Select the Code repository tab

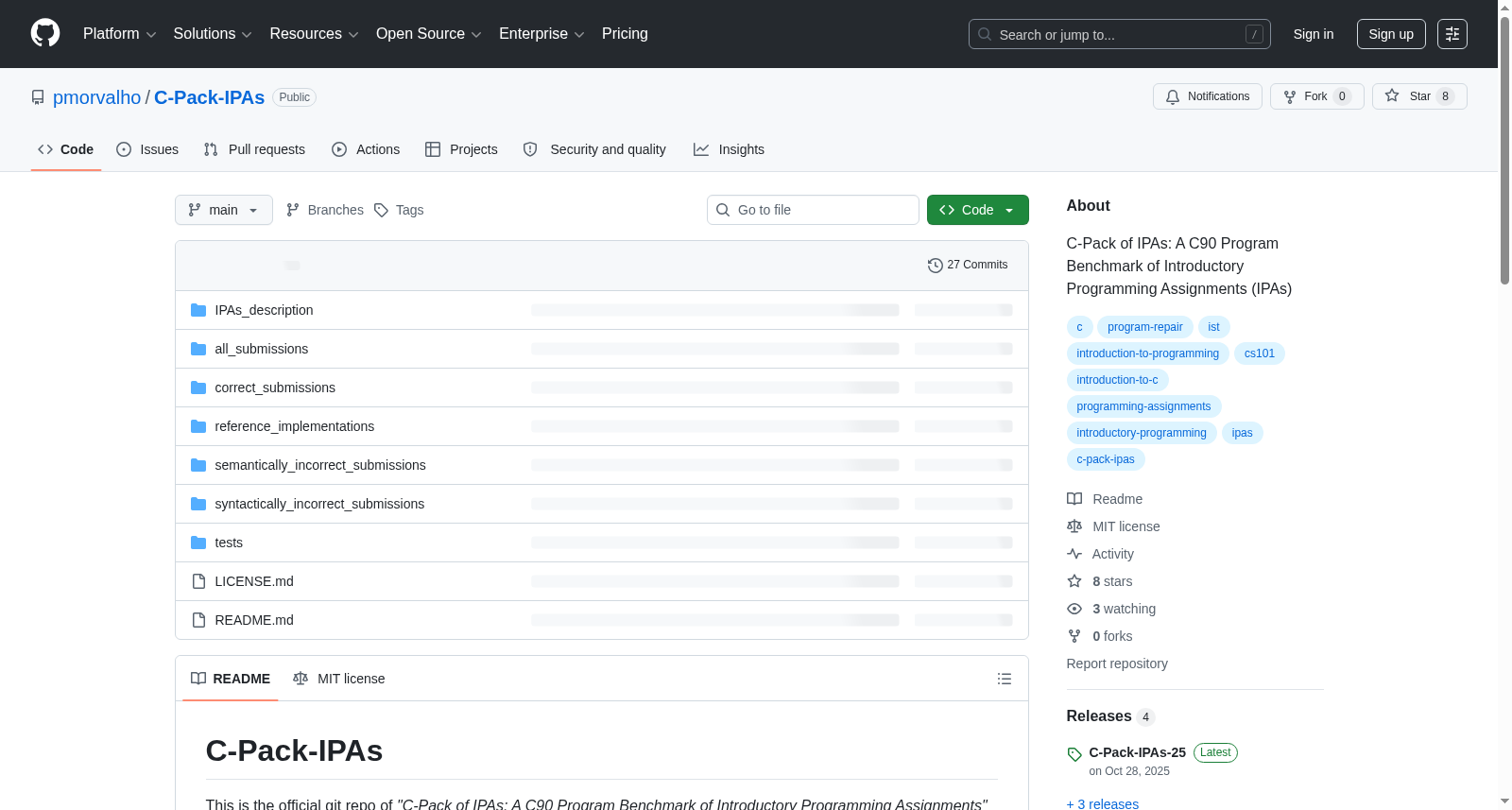pyautogui.click(x=66, y=149)
